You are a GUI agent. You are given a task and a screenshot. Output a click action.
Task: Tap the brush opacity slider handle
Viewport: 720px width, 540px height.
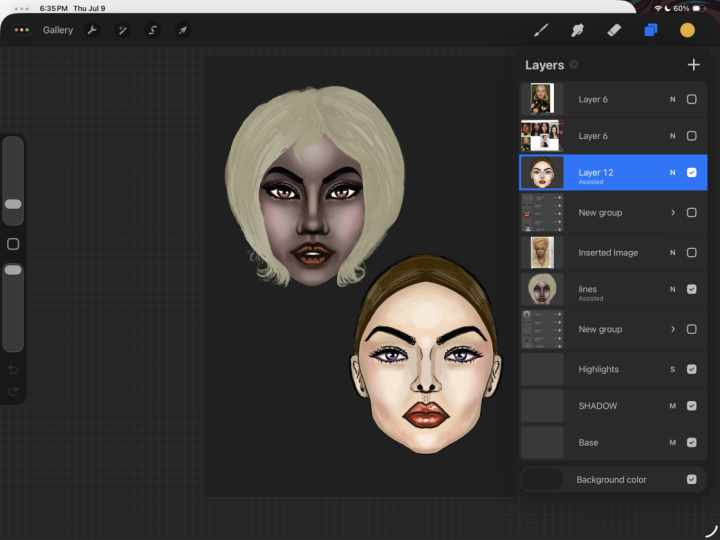[13, 270]
